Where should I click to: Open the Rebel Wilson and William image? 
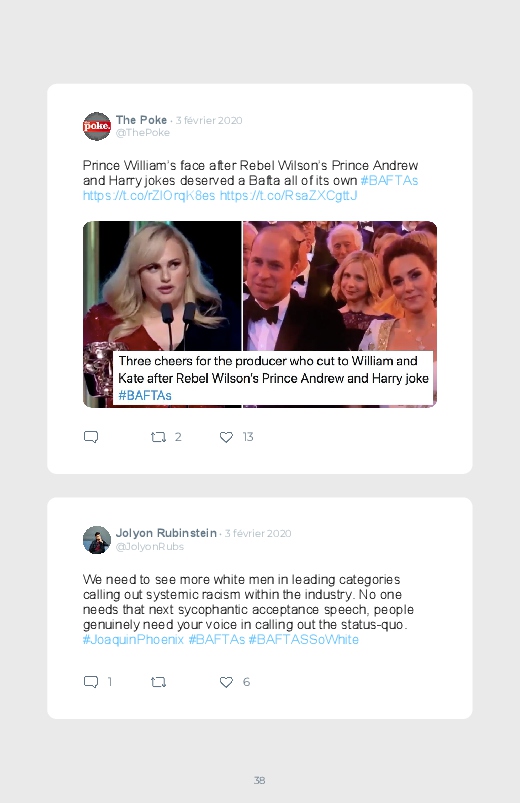pyautogui.click(x=260, y=314)
